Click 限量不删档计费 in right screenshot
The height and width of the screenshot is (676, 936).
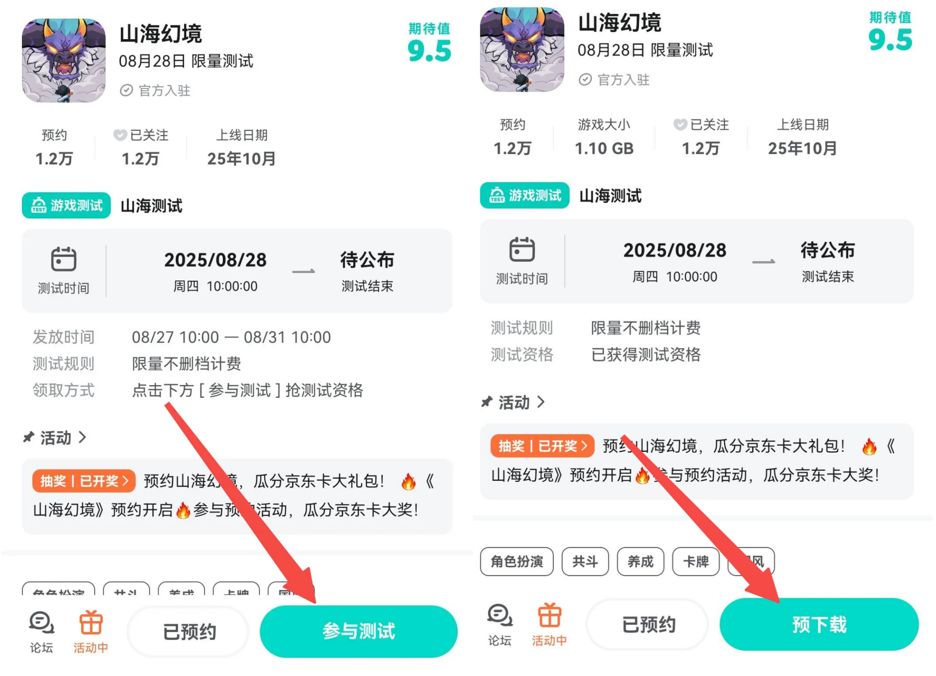pyautogui.click(x=646, y=328)
